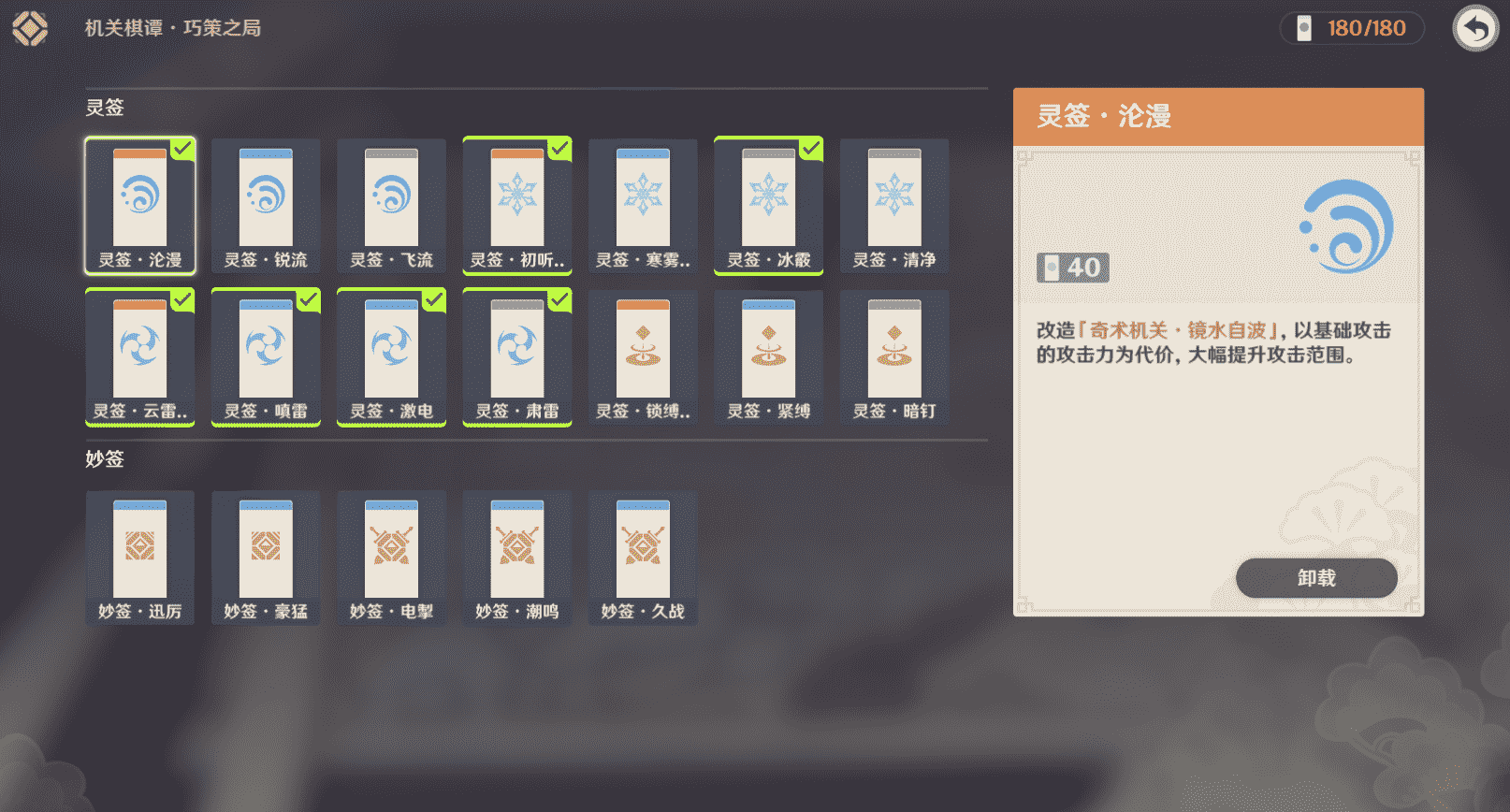
Task: Toggle the checked 灵签·初听 card
Action: tap(517, 207)
